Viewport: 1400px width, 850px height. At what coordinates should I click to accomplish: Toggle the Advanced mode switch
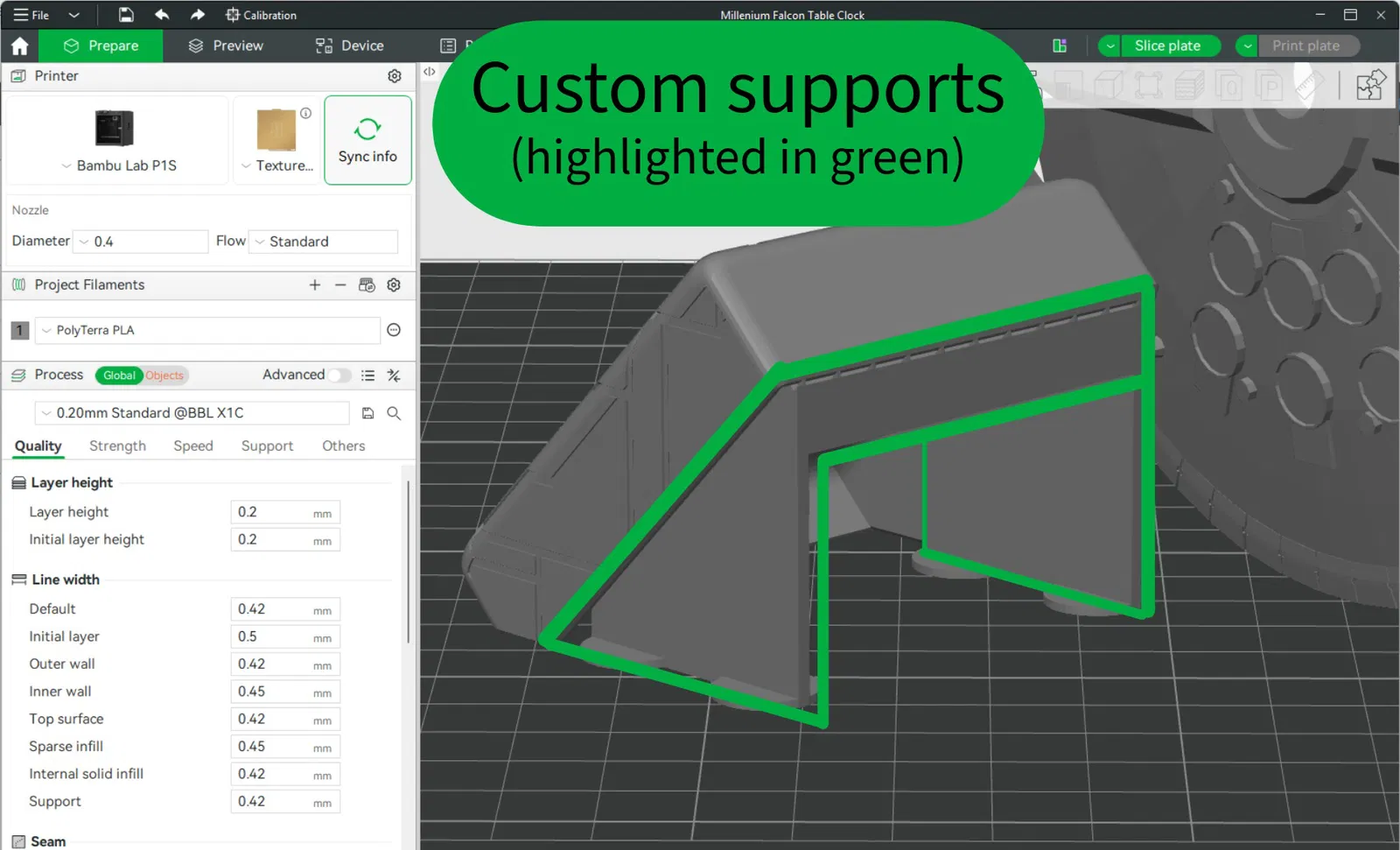[340, 375]
